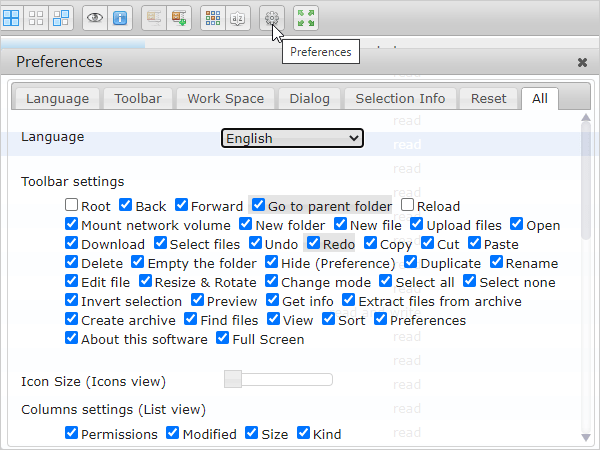This screenshot has width=600, height=450.
Task: Select the All tab
Action: (x=540, y=99)
